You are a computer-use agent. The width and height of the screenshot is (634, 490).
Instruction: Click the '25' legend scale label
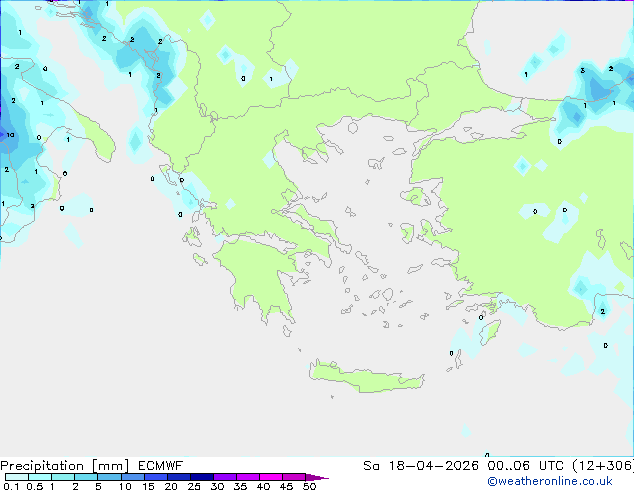(x=194, y=486)
